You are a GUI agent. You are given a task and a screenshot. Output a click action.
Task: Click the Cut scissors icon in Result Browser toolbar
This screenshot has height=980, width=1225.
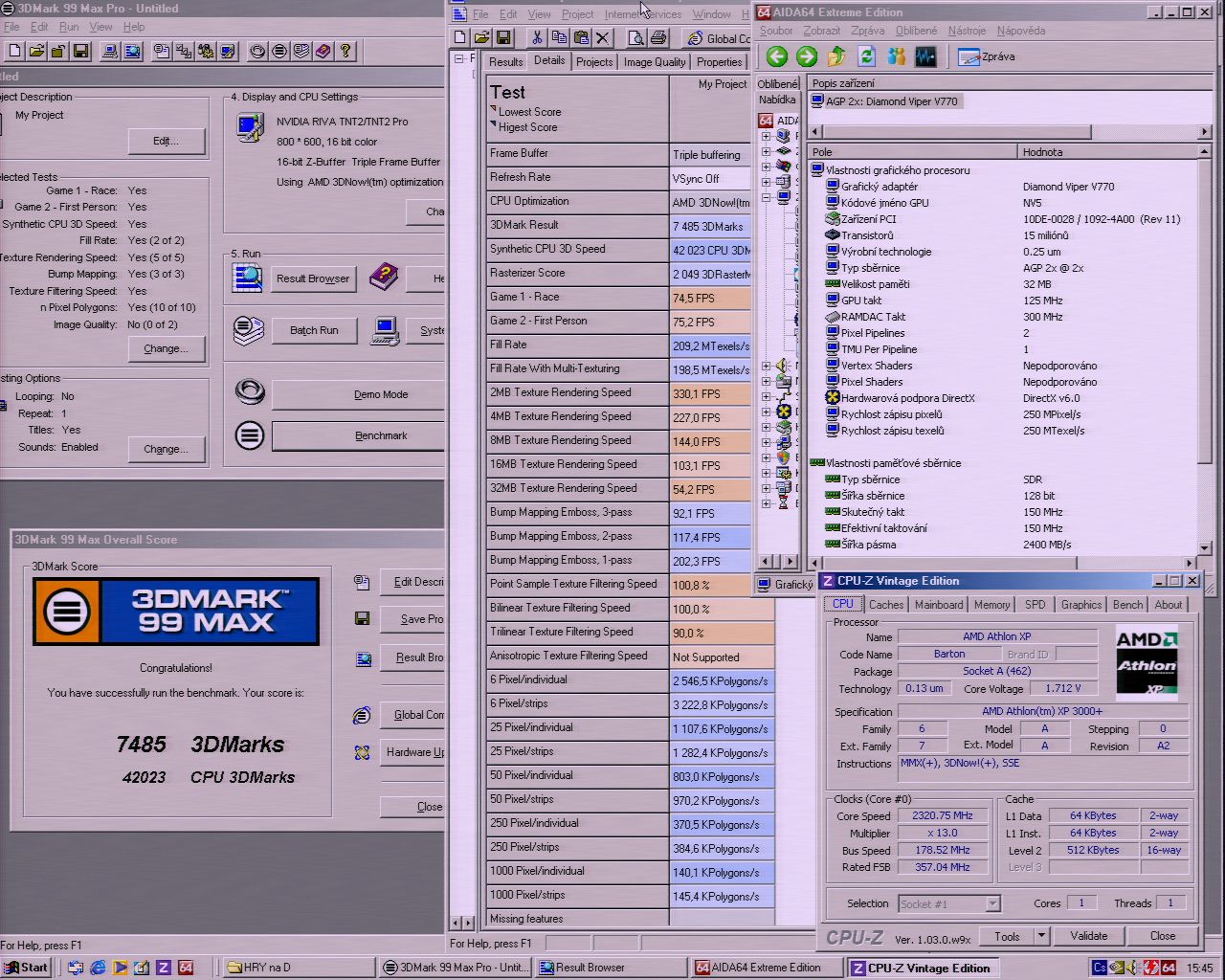click(537, 37)
